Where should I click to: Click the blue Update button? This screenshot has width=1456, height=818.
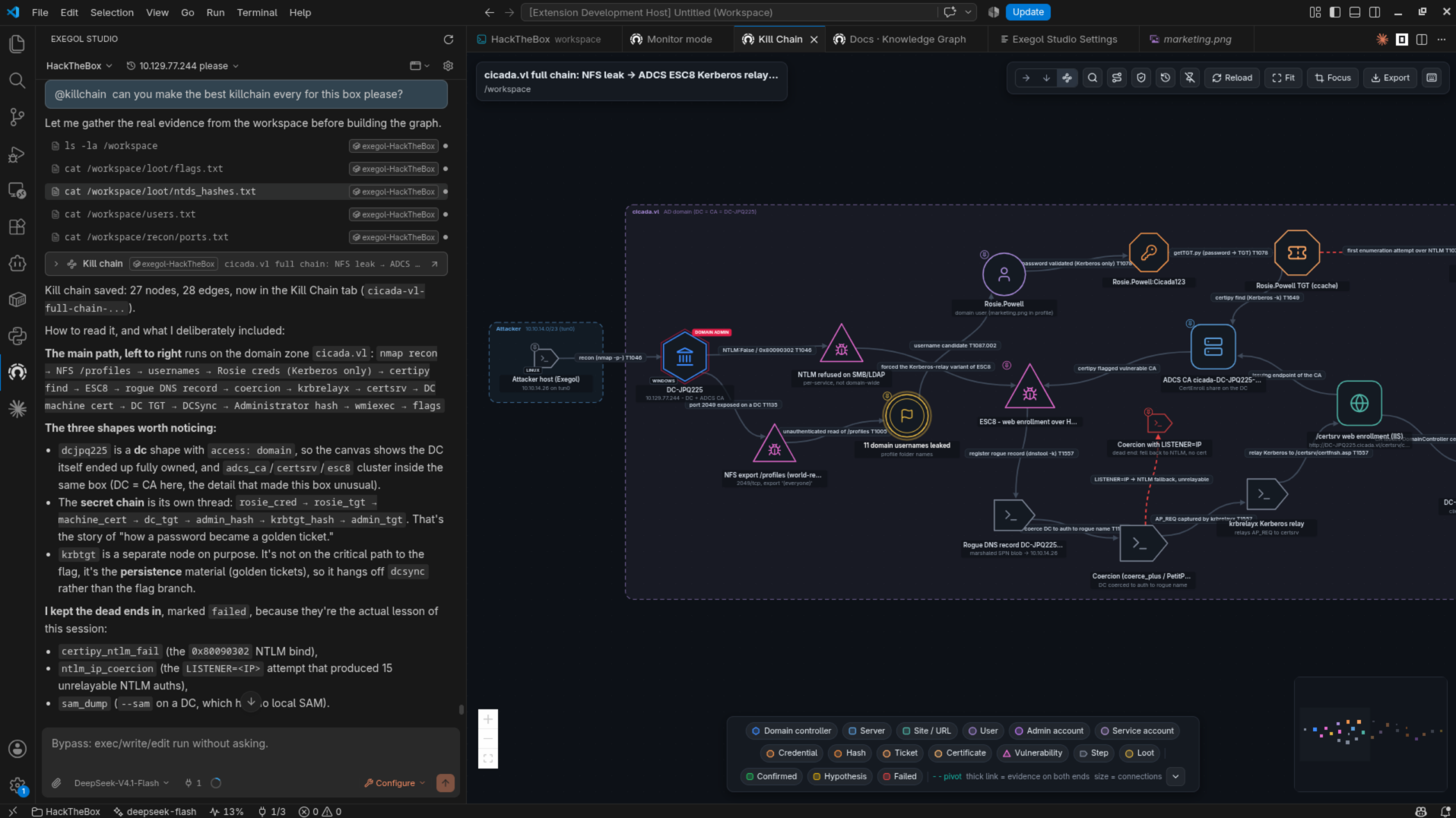[x=1028, y=12]
